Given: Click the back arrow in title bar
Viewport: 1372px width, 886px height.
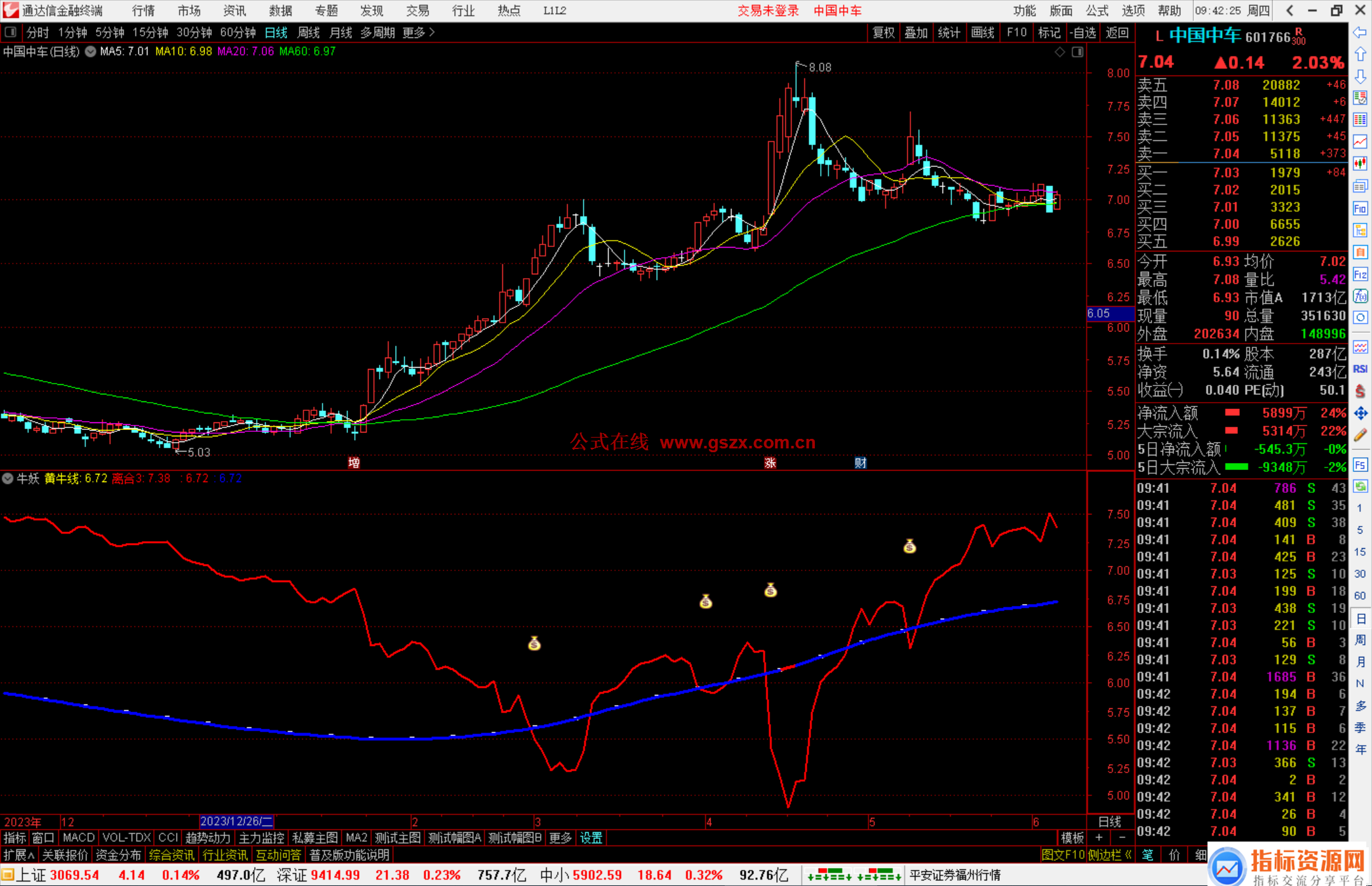Looking at the screenshot, I should point(1289,11).
